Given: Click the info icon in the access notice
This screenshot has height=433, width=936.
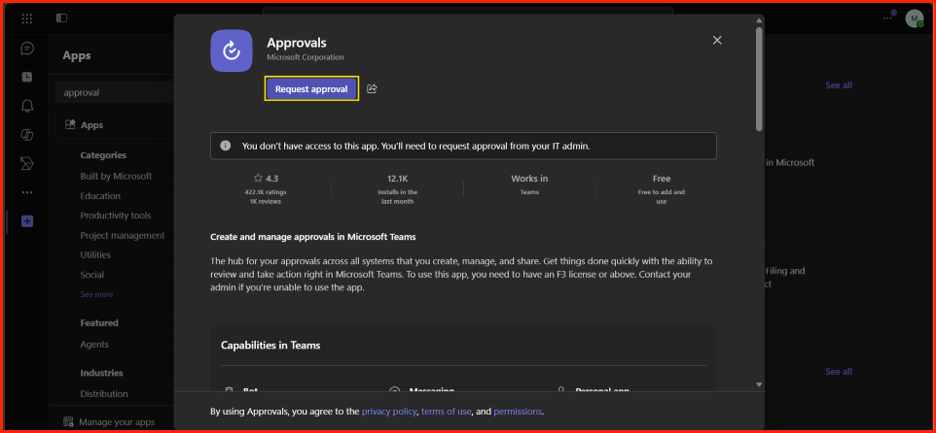Looking at the screenshot, I should 225,146.
